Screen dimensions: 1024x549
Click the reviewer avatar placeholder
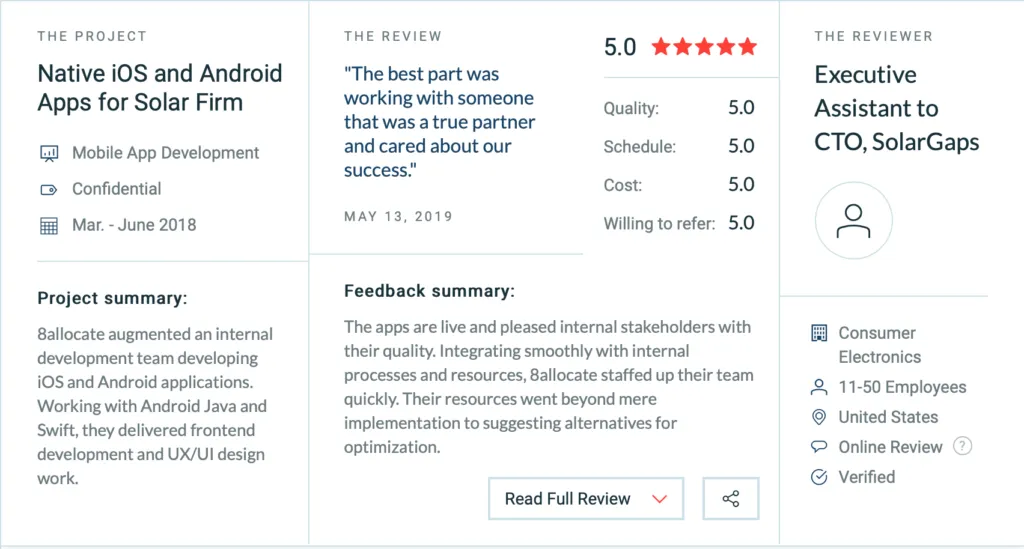pos(854,221)
